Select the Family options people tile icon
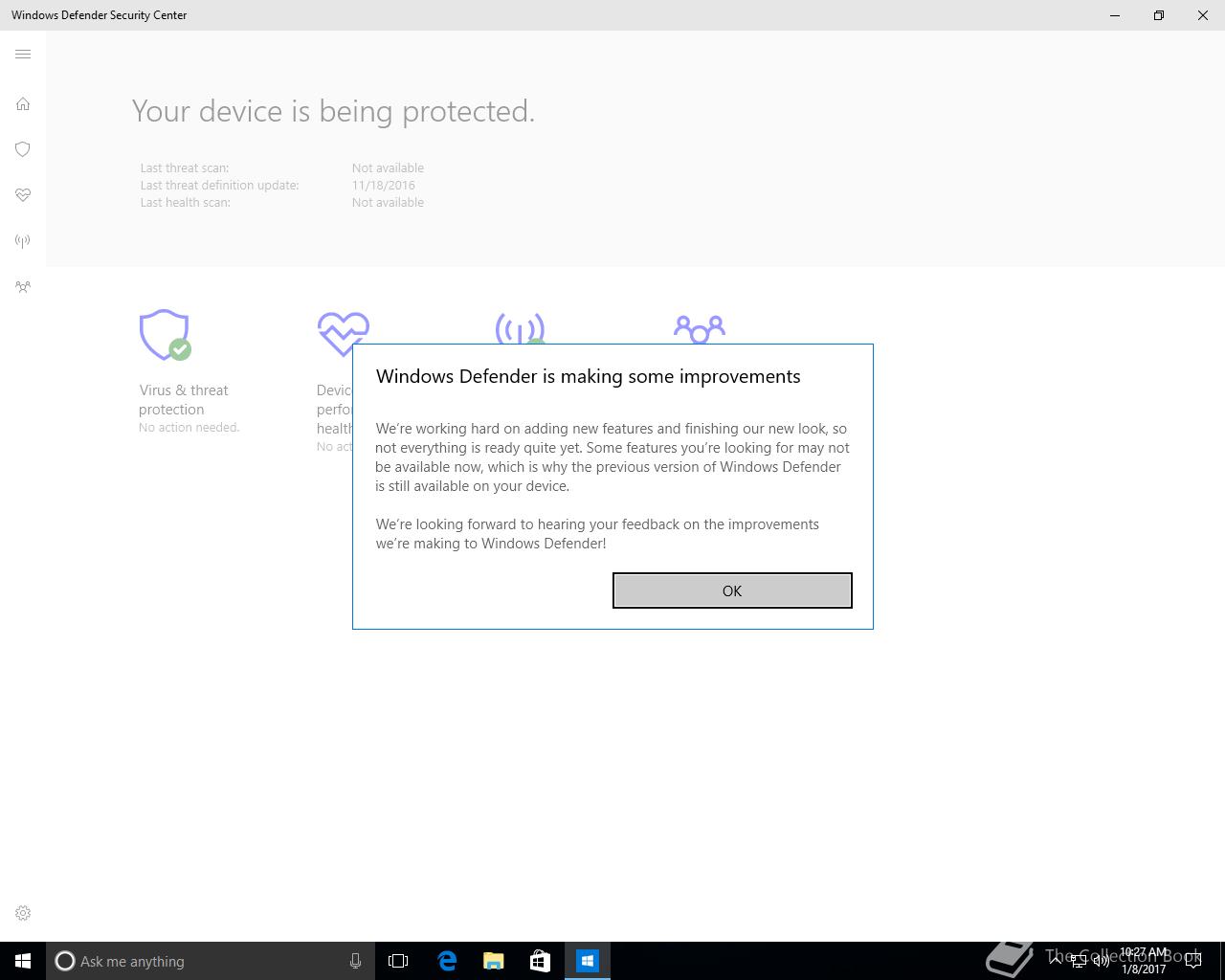 click(700, 329)
